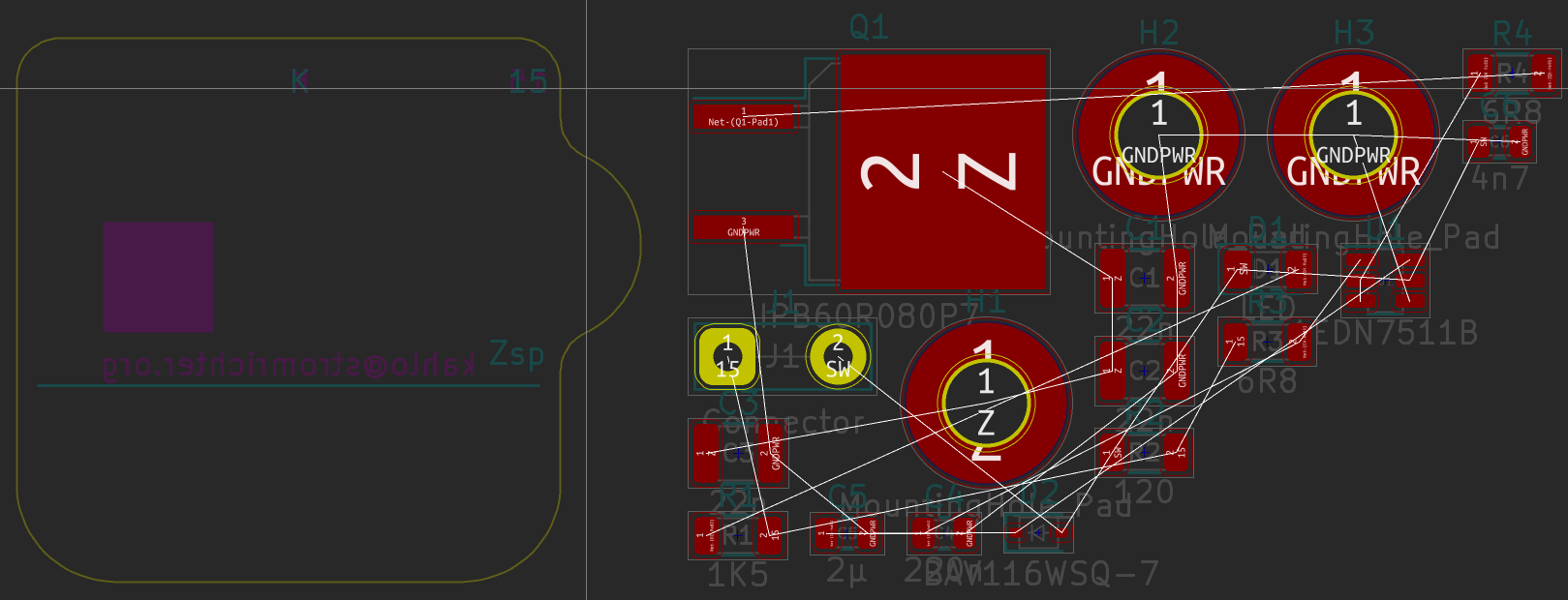Image resolution: width=1568 pixels, height=600 pixels.
Task: Select the Zsp text label
Action: [516, 354]
